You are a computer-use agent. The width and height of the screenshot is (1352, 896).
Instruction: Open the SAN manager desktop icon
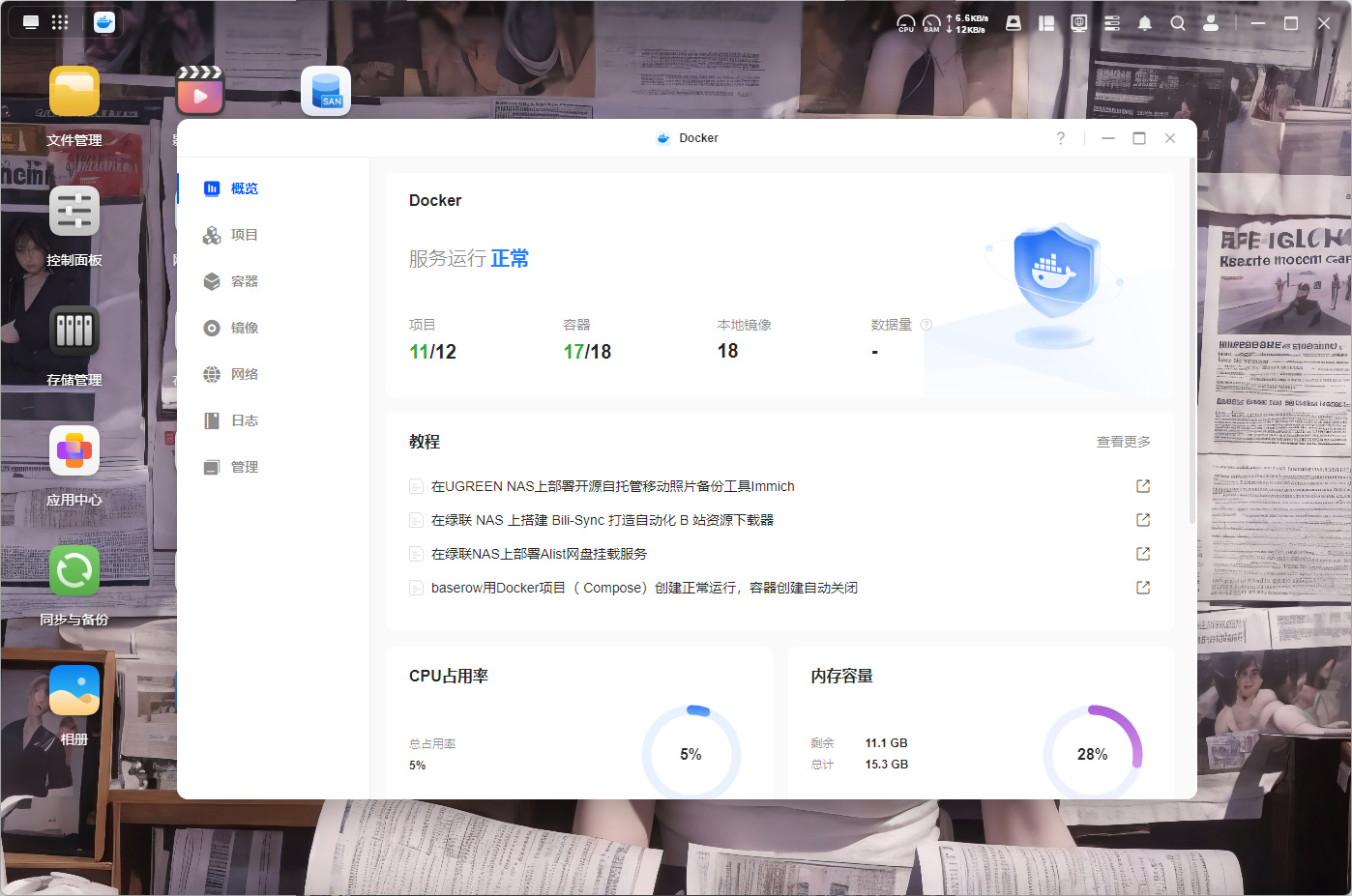click(326, 91)
